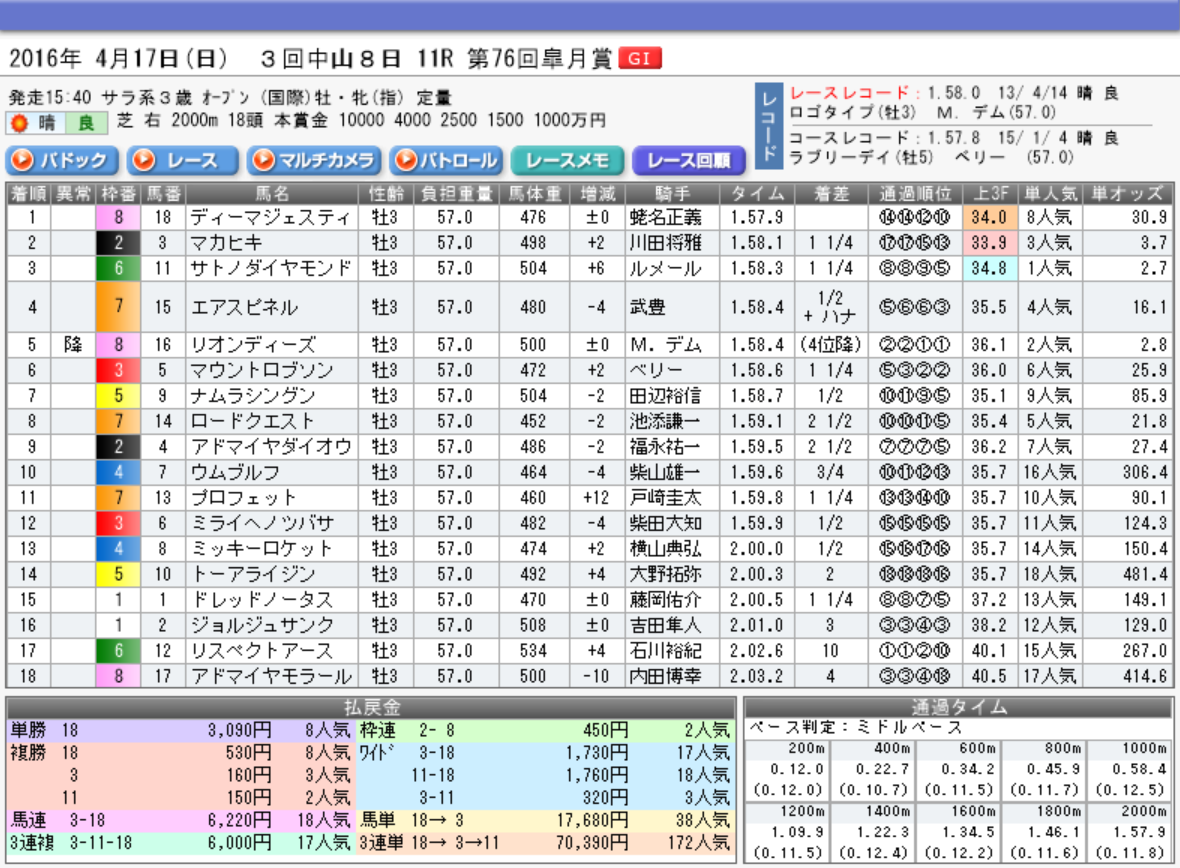
Task: Click the vertical レコード label
Action: (x=768, y=125)
